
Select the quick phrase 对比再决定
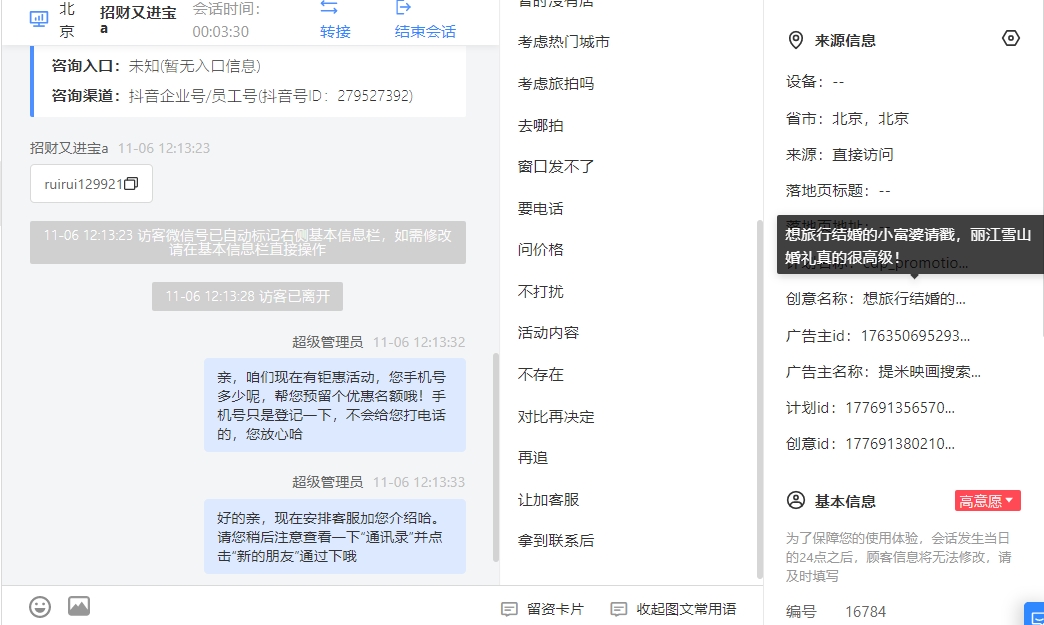click(556, 417)
